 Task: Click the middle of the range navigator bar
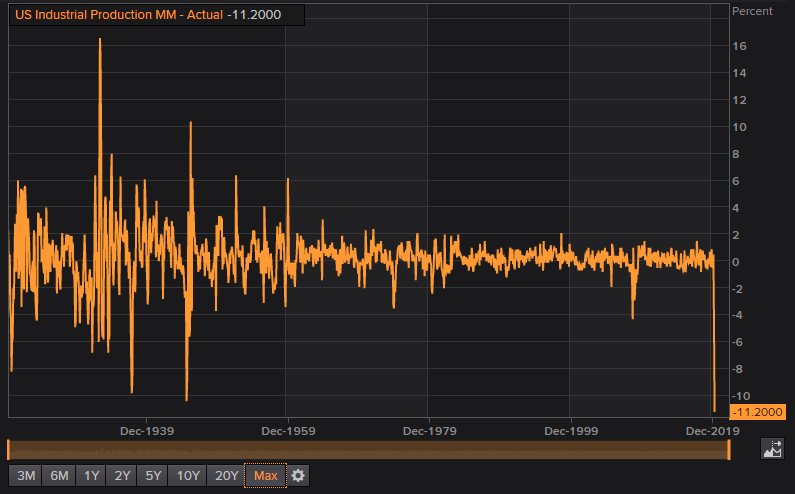click(368, 450)
